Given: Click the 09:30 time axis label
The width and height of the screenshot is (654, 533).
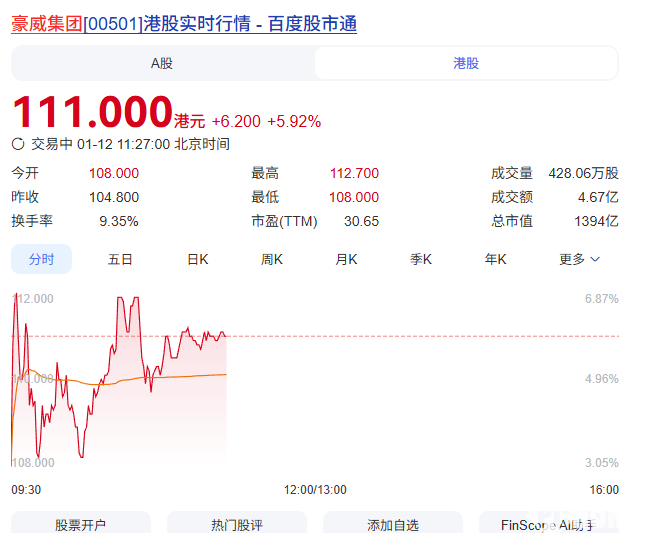Looking at the screenshot, I should (x=26, y=490).
